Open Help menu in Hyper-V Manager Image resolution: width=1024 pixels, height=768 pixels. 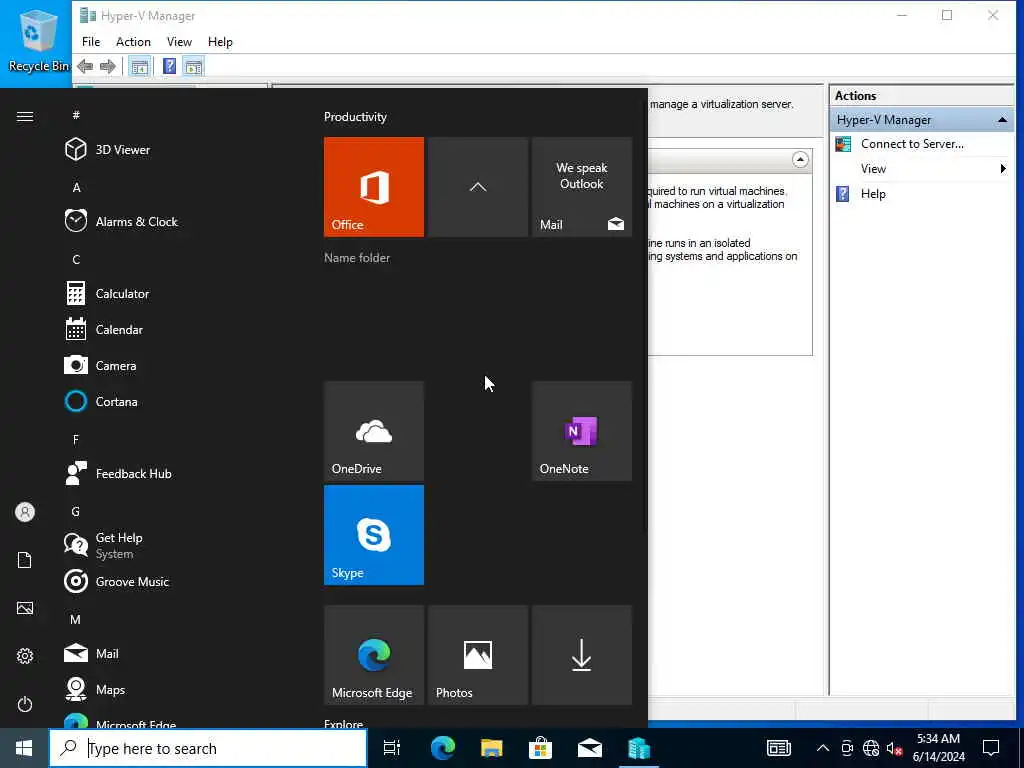[x=220, y=42]
